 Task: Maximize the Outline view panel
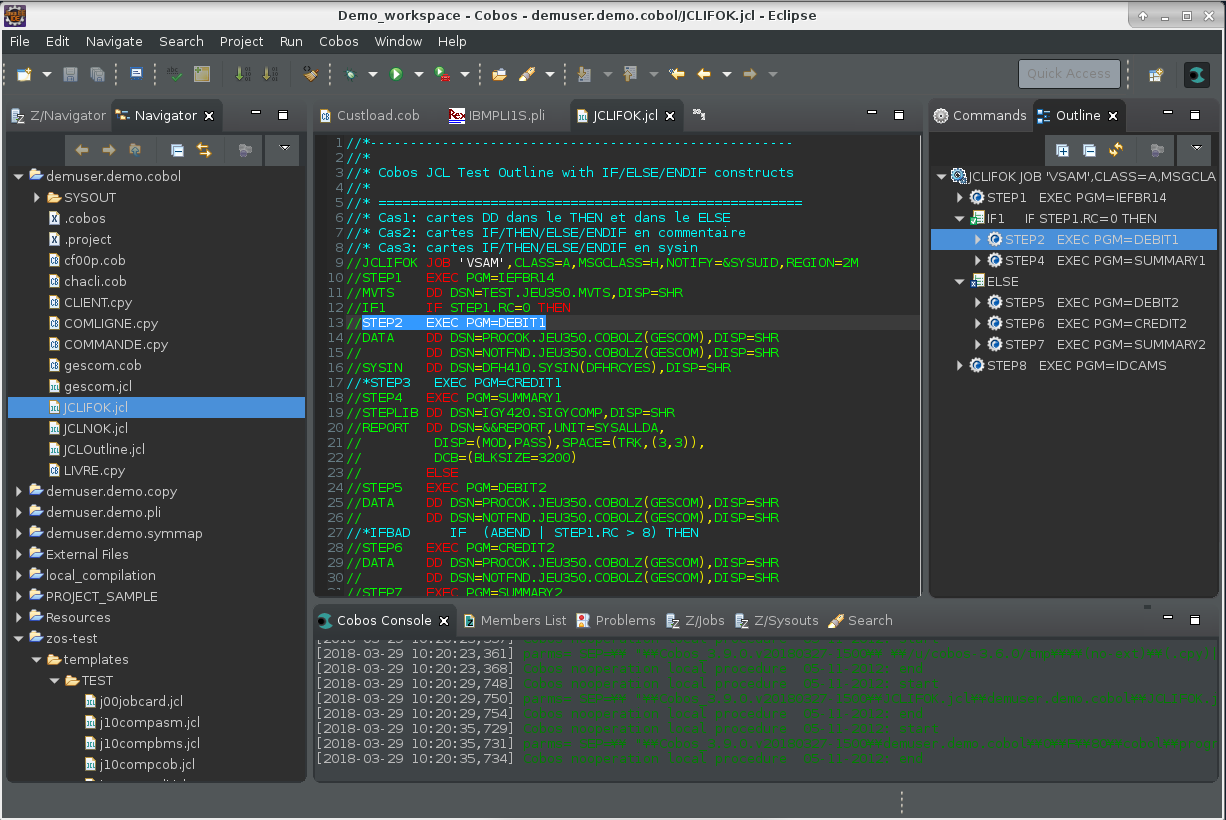[1194, 114]
